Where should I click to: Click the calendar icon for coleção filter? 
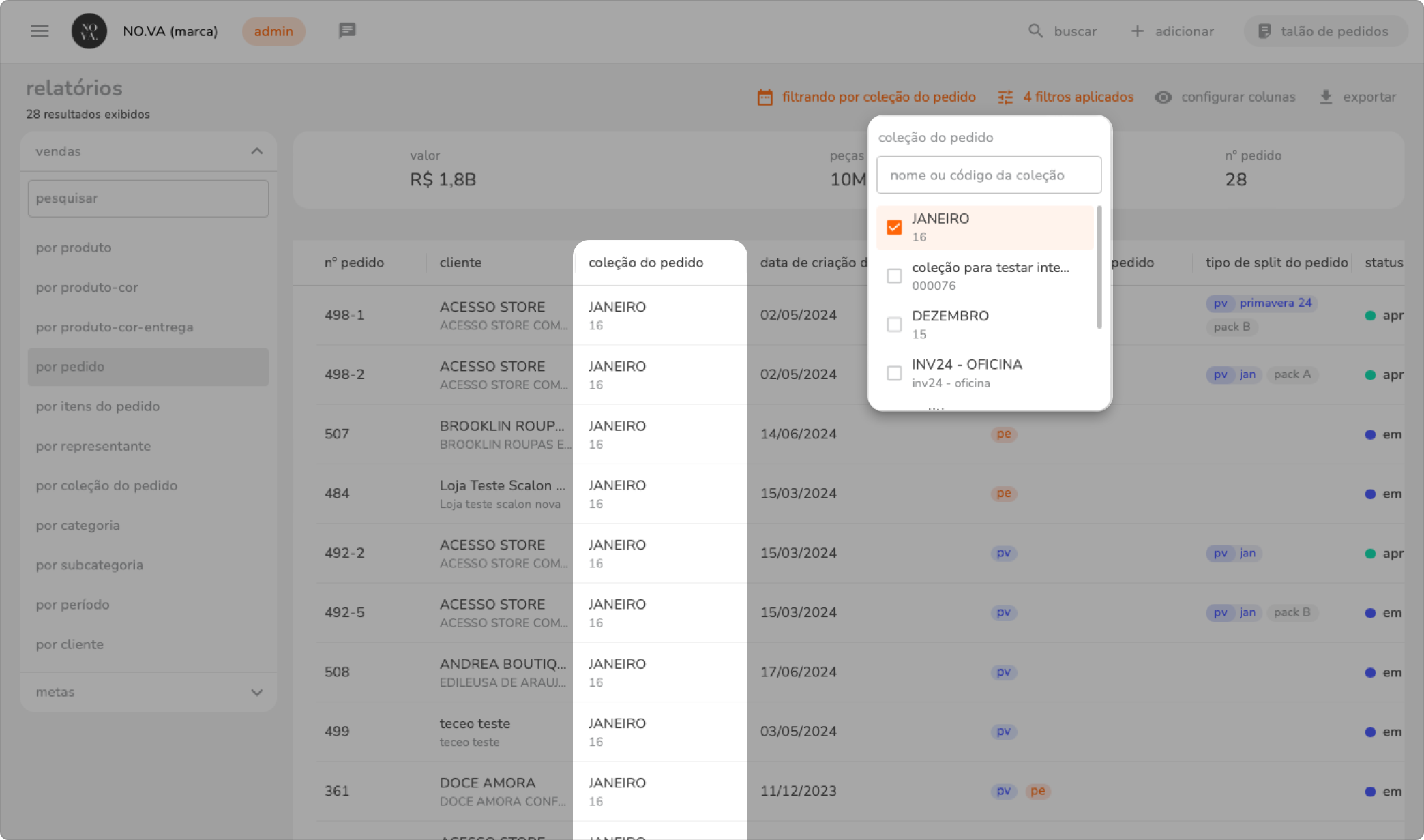765,97
